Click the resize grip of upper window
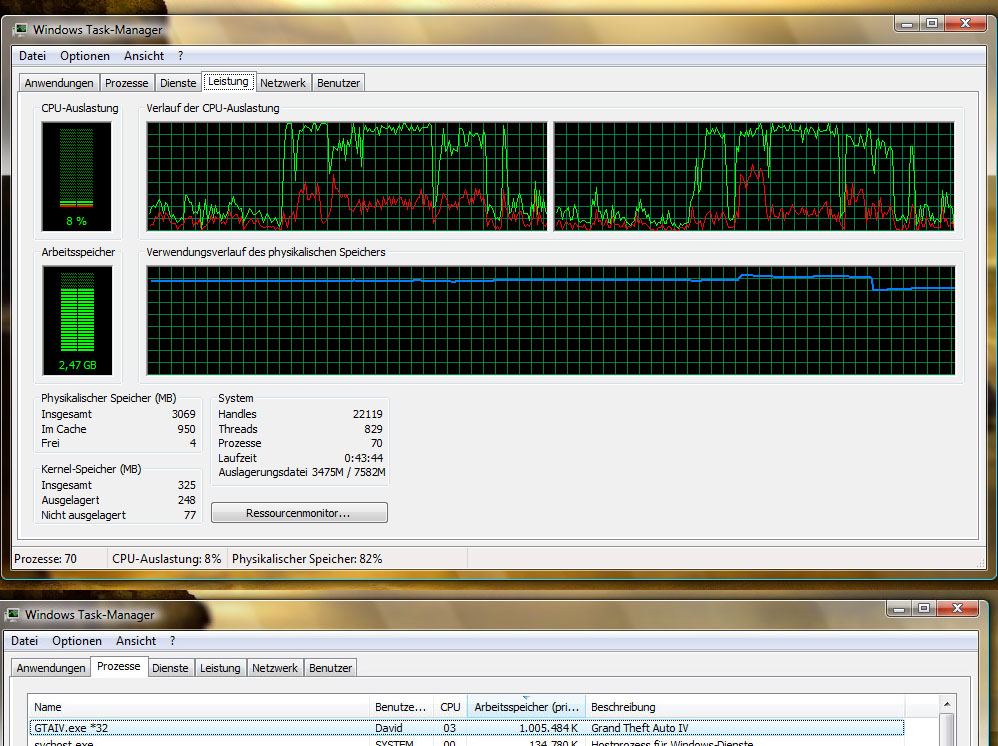The width and height of the screenshot is (998, 746). pos(981,563)
